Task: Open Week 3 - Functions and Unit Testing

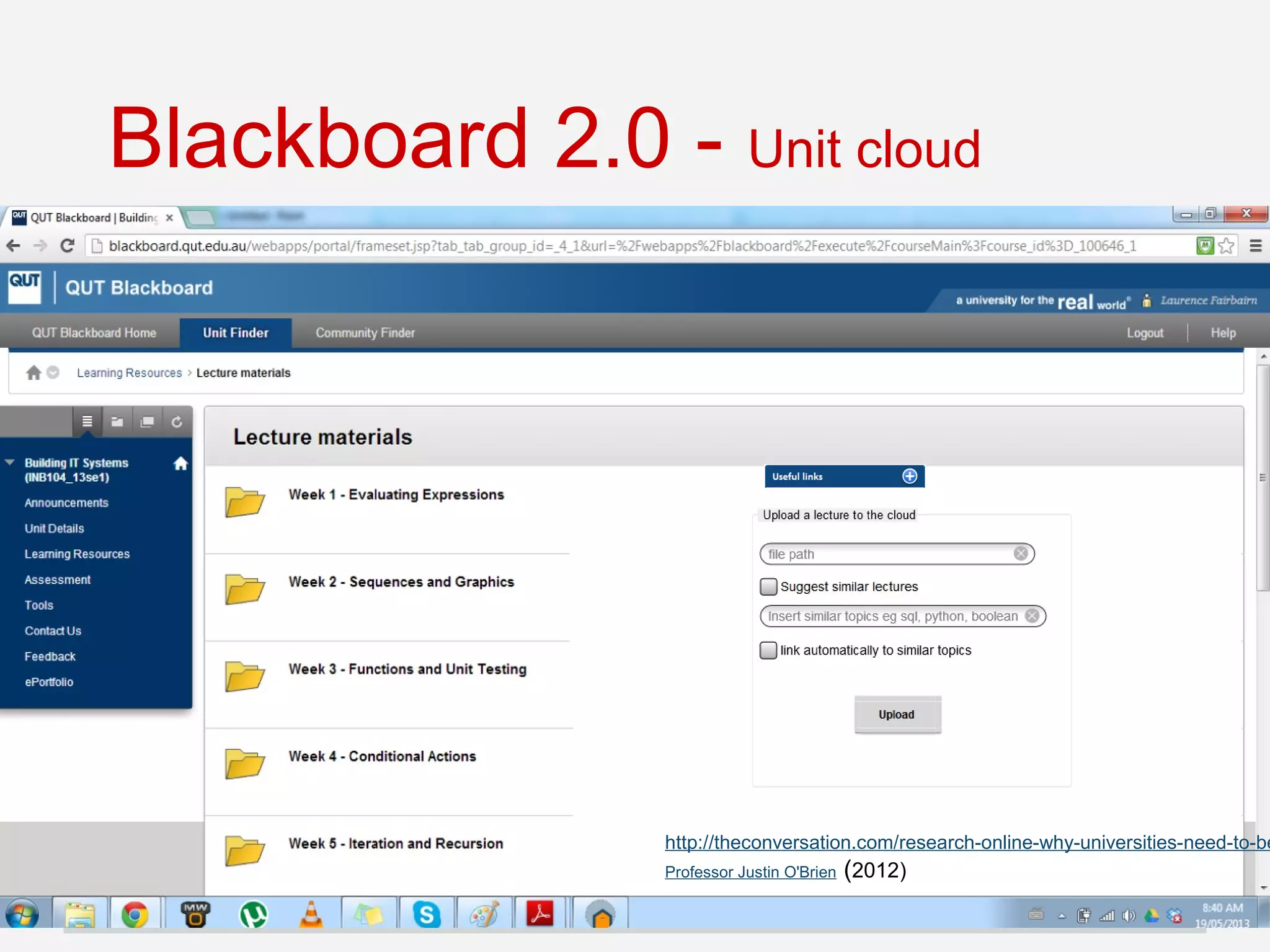Action: 407,669
